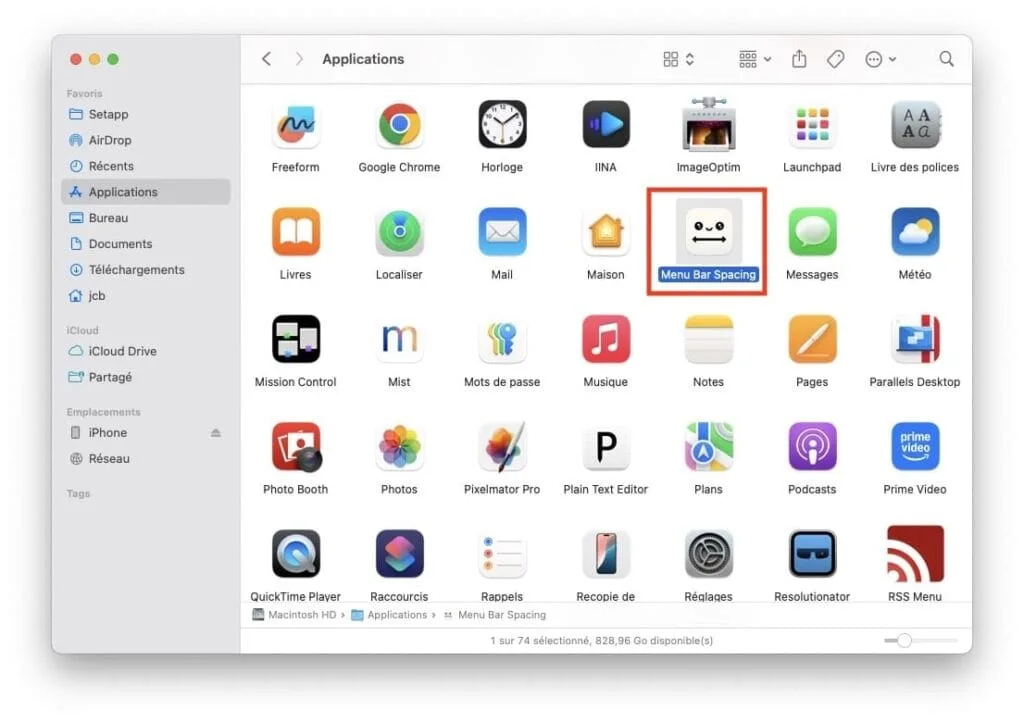
Task: Launch the Resolutionator app
Action: (x=811, y=555)
